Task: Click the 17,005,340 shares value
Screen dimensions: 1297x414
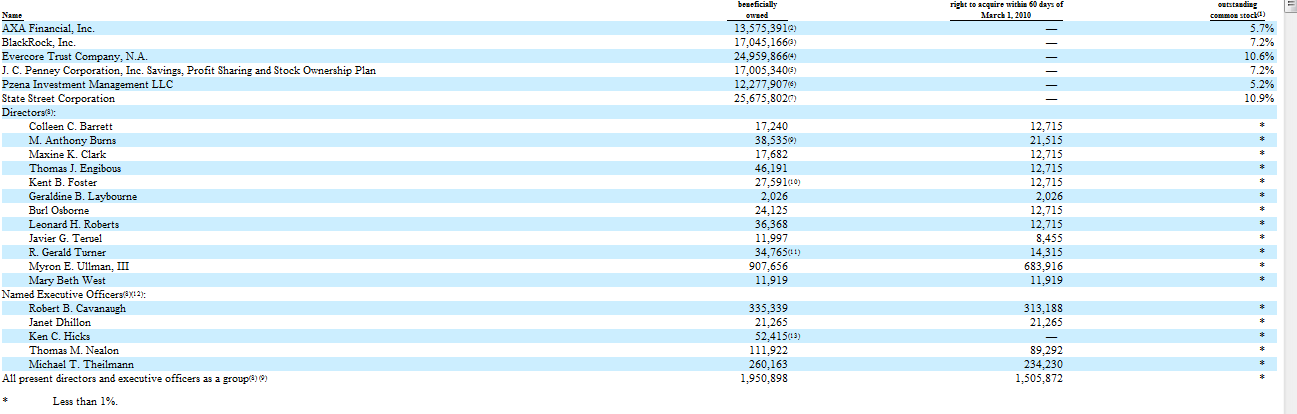Action: tap(766, 71)
